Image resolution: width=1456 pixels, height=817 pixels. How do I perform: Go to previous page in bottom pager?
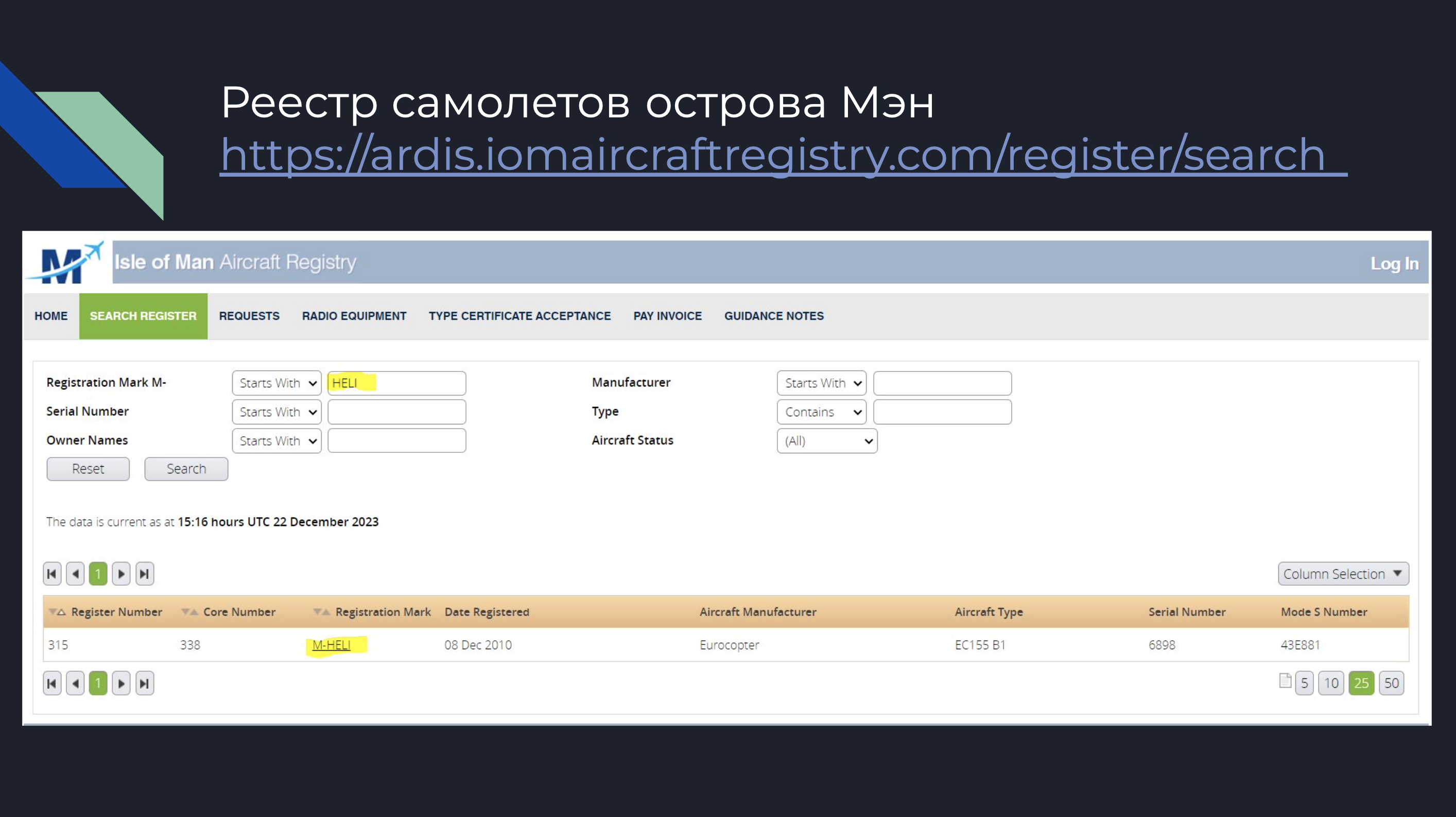[75, 683]
